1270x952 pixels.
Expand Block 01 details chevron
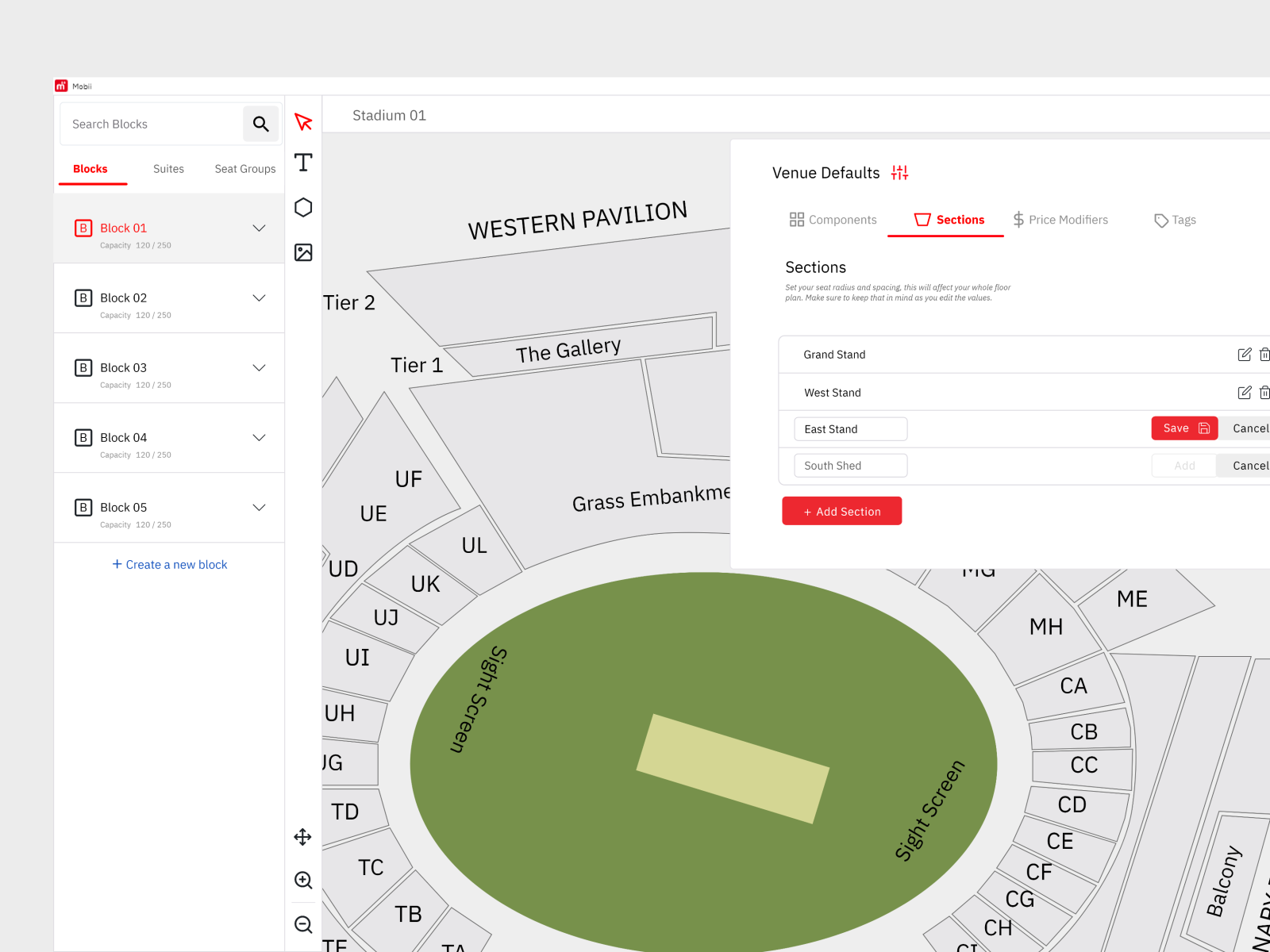point(259,228)
